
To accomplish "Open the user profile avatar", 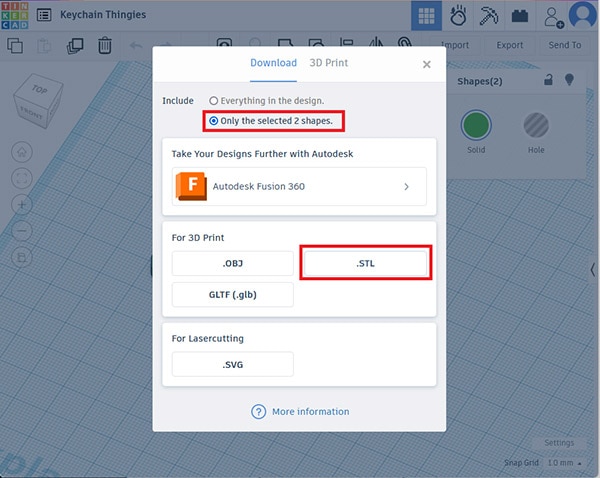I will tap(582, 15).
